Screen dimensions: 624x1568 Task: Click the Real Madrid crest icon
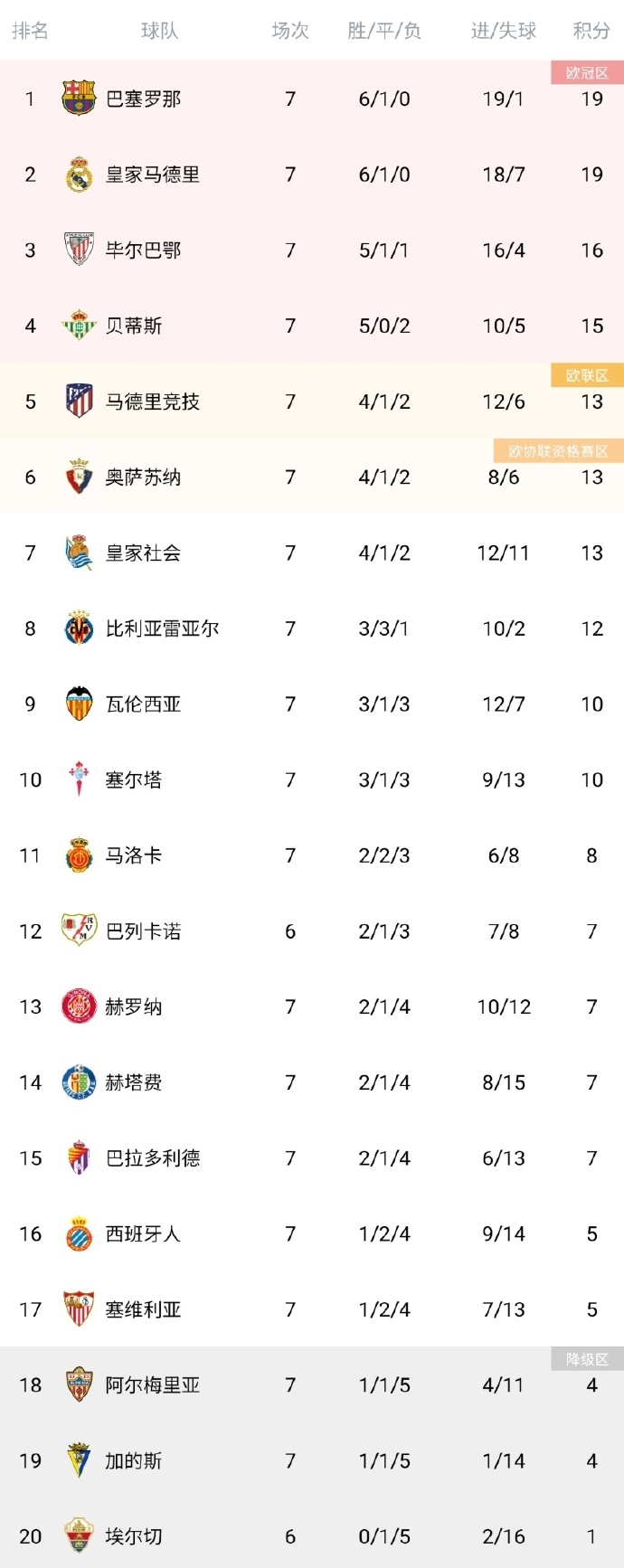[79, 175]
